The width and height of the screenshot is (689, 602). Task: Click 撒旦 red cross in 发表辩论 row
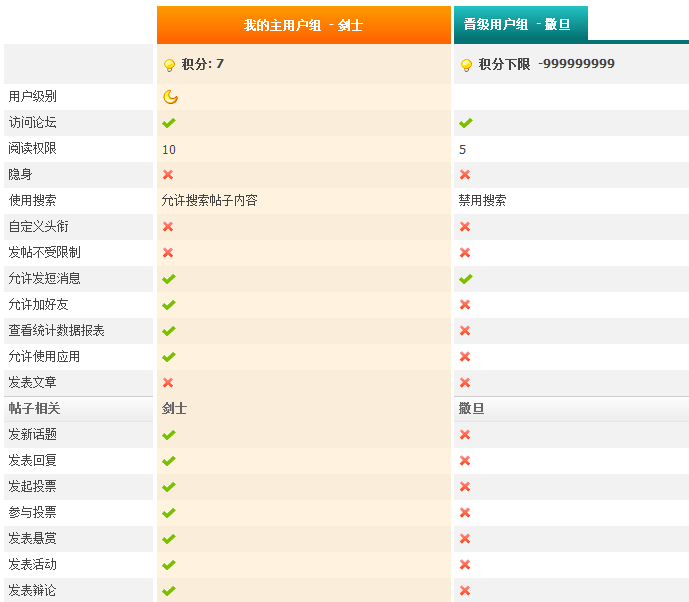(465, 591)
